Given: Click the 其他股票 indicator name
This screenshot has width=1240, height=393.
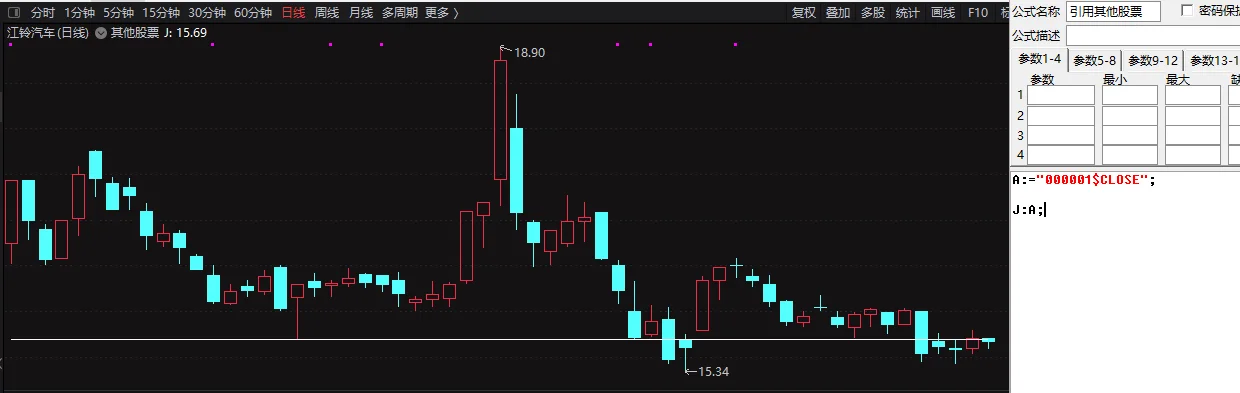Looking at the screenshot, I should 134,33.
